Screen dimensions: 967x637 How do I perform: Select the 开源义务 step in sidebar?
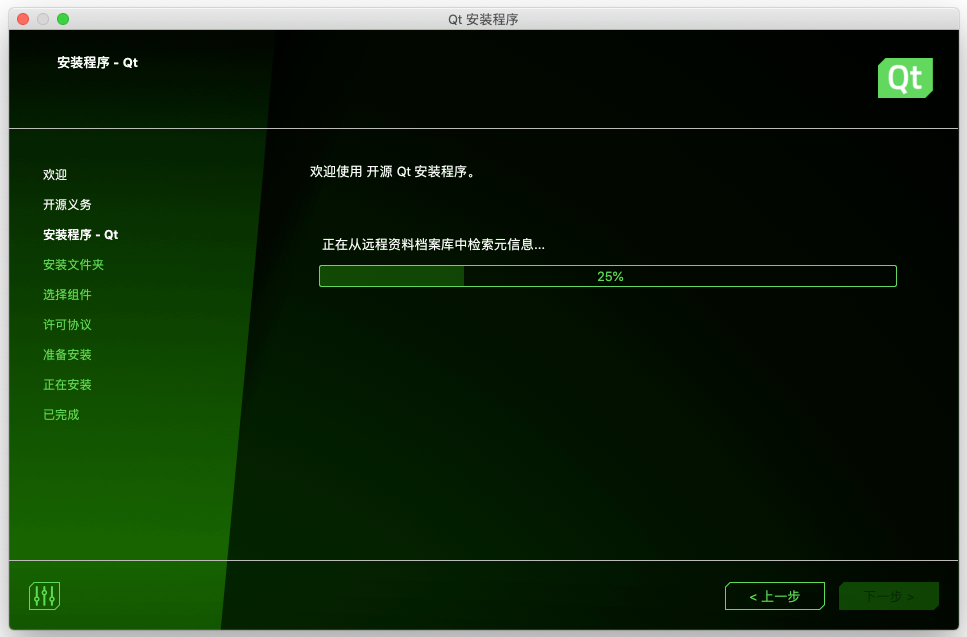pos(67,205)
